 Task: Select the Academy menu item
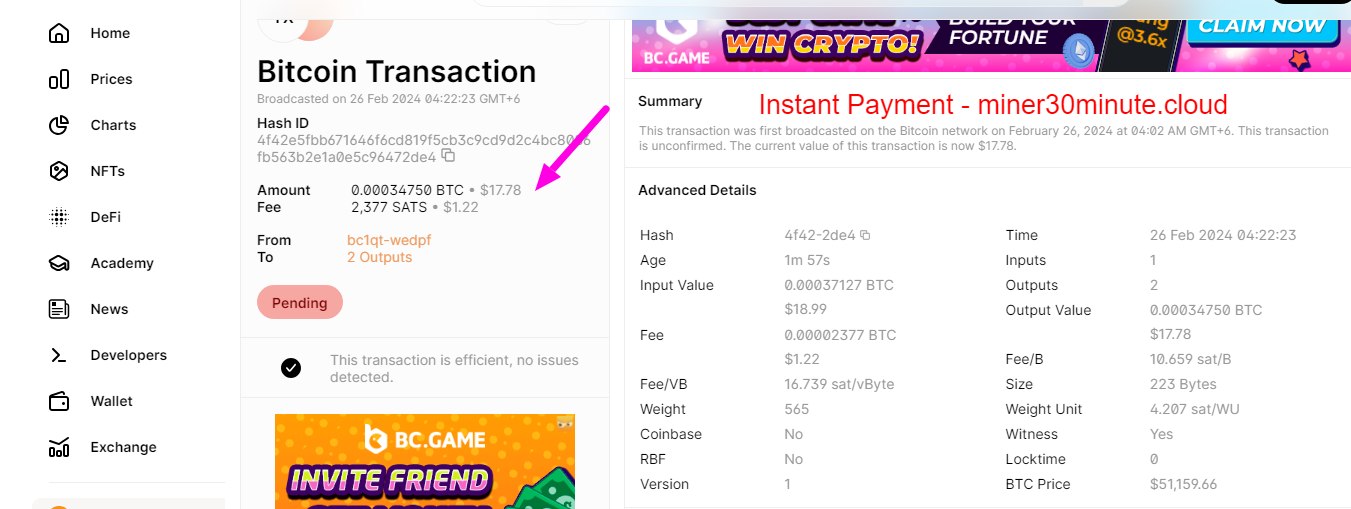pos(121,263)
